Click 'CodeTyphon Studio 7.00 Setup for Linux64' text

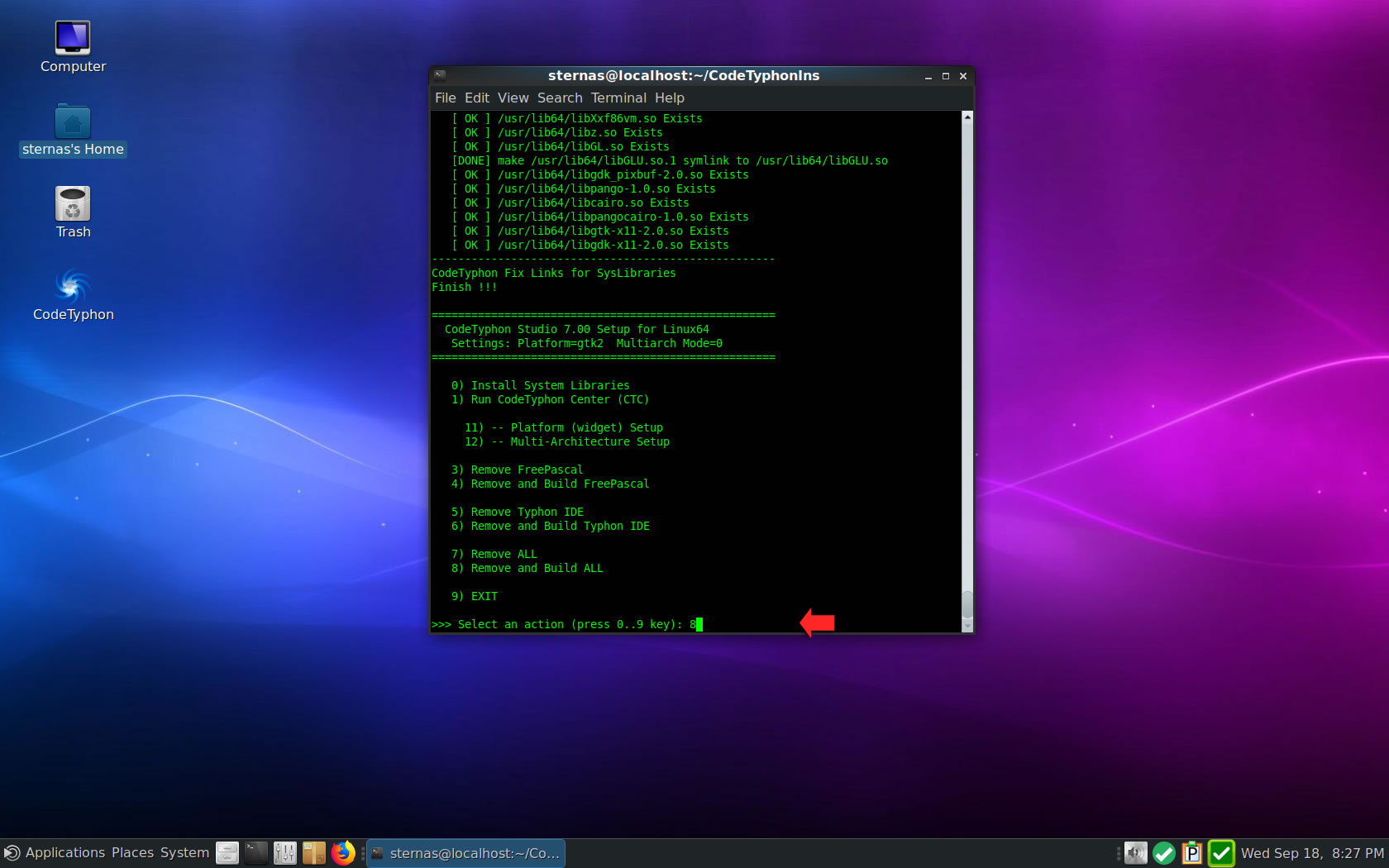pyautogui.click(x=576, y=329)
